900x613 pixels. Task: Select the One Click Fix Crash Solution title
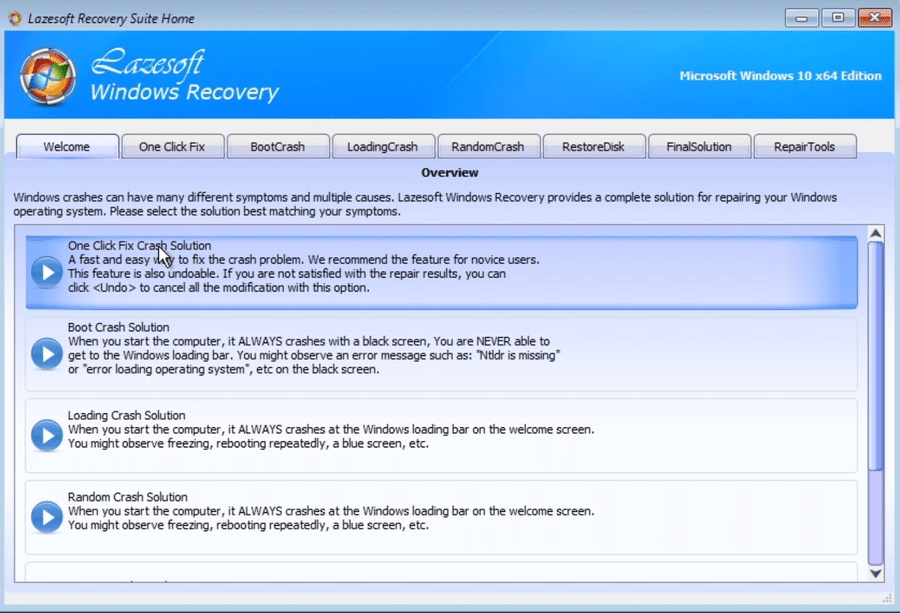(x=139, y=246)
